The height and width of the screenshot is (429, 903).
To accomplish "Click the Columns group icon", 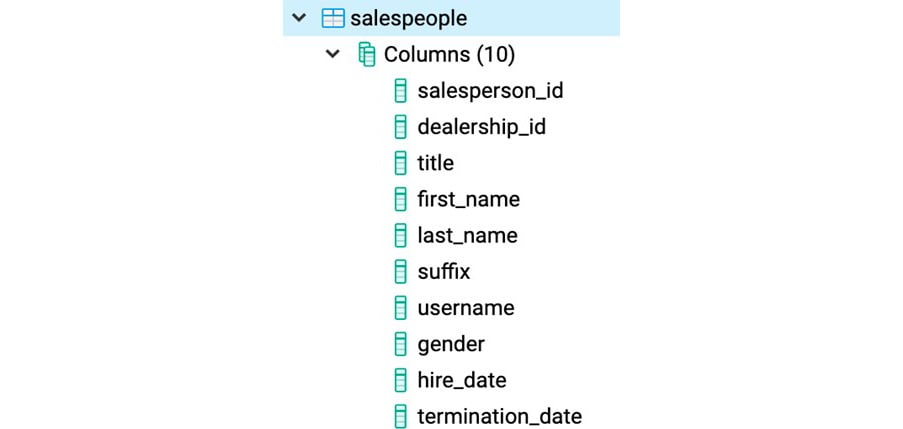I will pyautogui.click(x=367, y=54).
